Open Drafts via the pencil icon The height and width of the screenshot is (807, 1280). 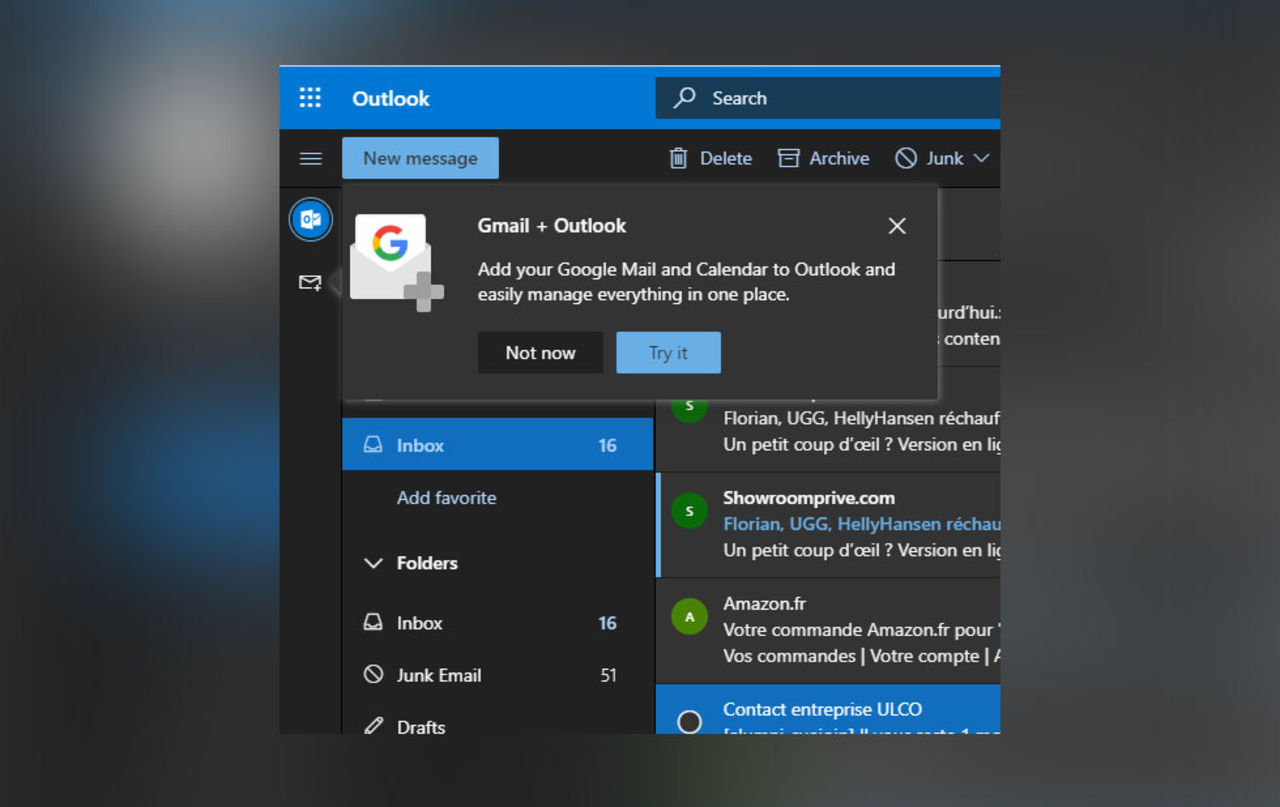(x=373, y=726)
